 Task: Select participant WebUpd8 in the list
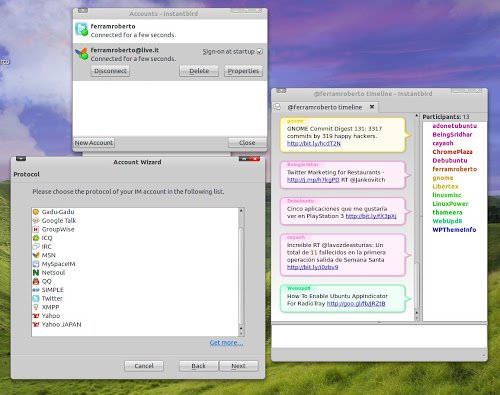[x=447, y=221]
